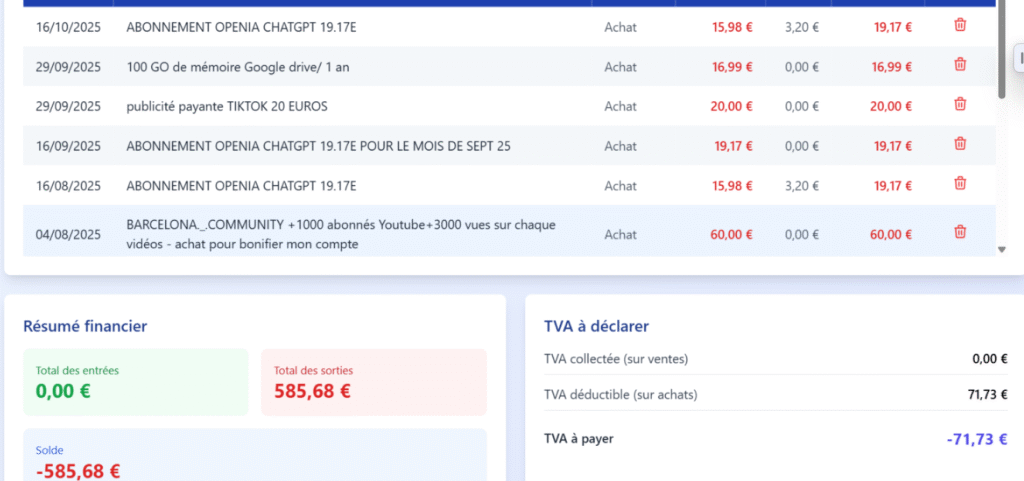Click the TVA déductible (sur achats) row

pyautogui.click(x=776, y=395)
